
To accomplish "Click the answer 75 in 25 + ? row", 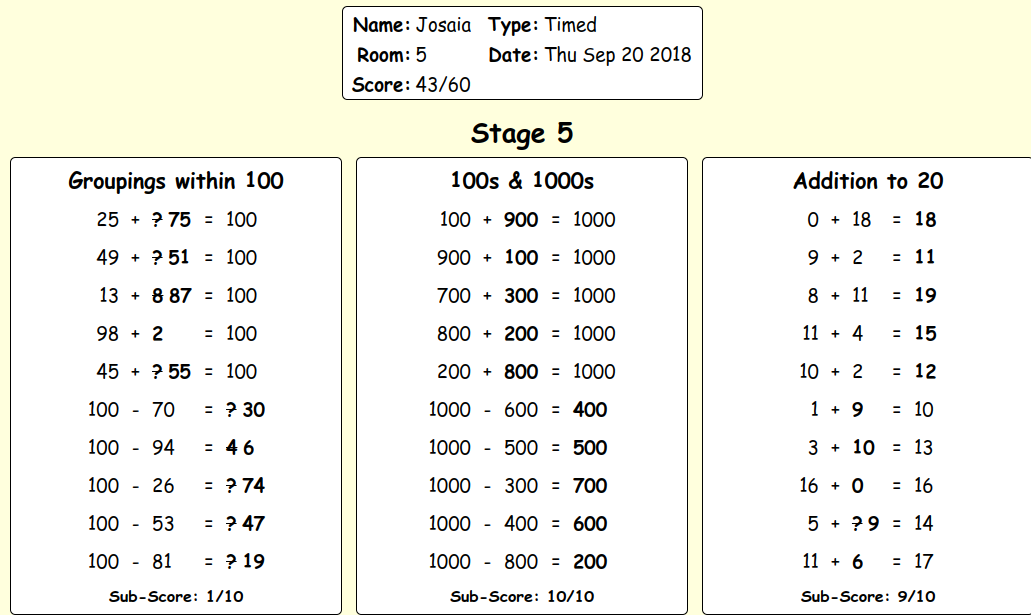I will [179, 220].
